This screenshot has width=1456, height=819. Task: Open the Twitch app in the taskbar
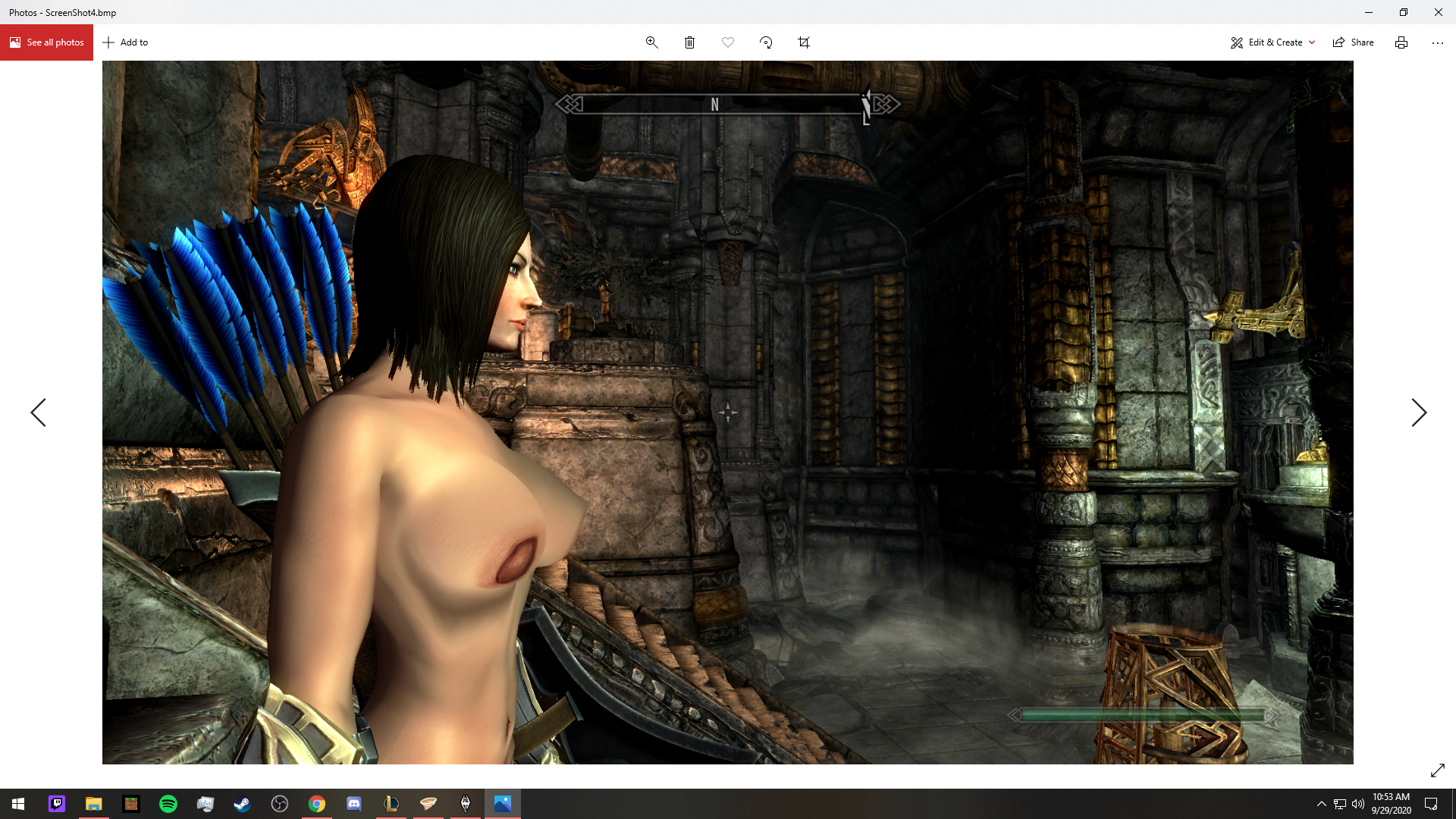click(57, 804)
